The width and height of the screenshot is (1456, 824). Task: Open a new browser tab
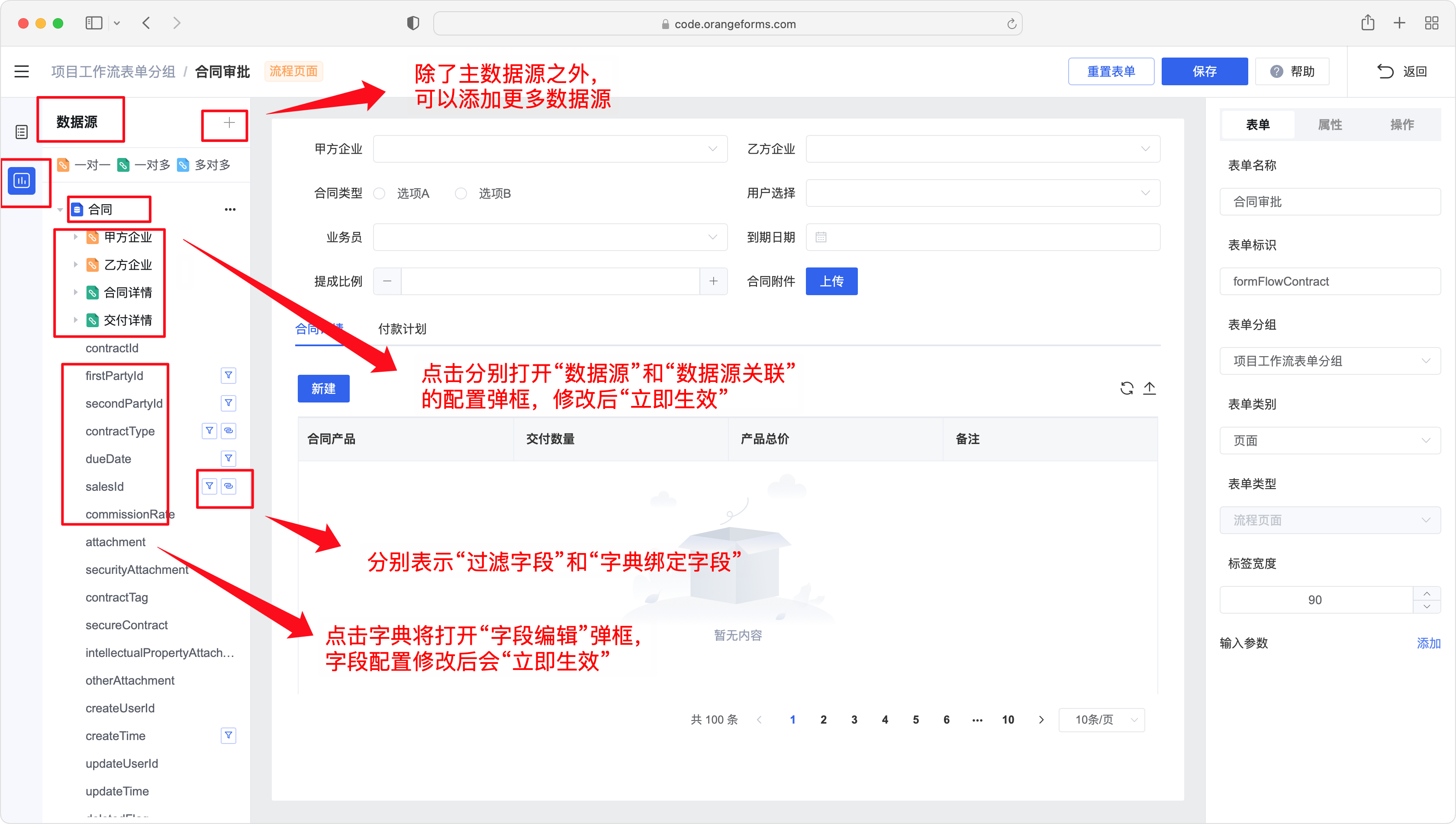point(1399,23)
